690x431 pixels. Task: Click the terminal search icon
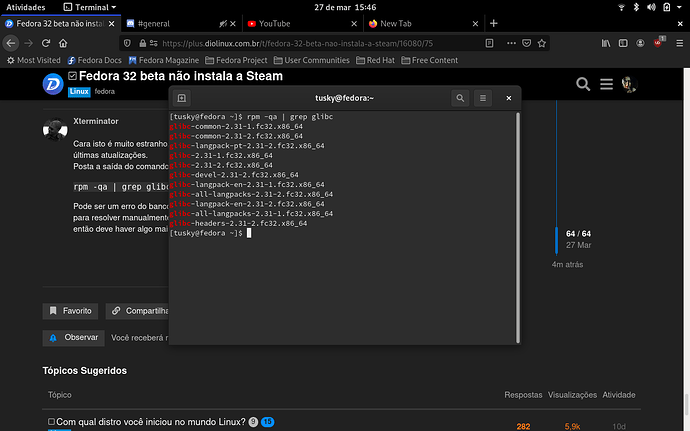[459, 98]
